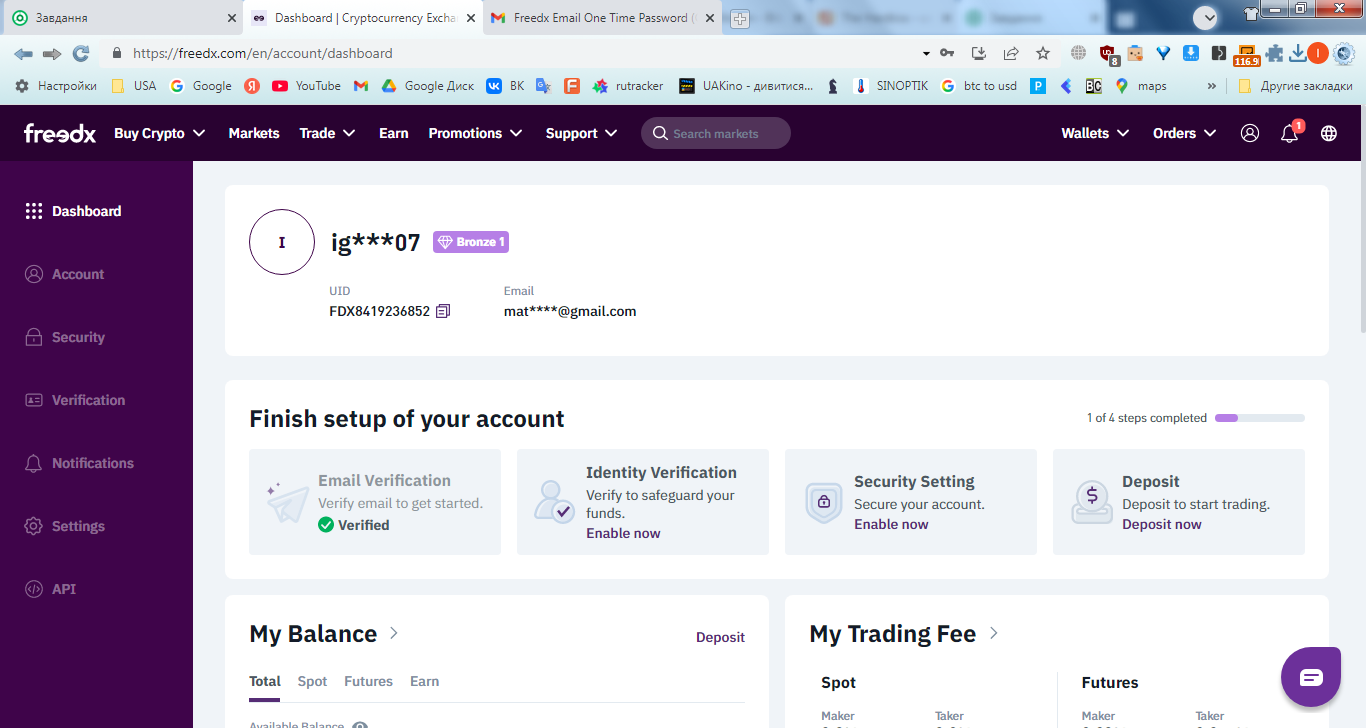Open the maps bookmark

pyautogui.click(x=1140, y=86)
